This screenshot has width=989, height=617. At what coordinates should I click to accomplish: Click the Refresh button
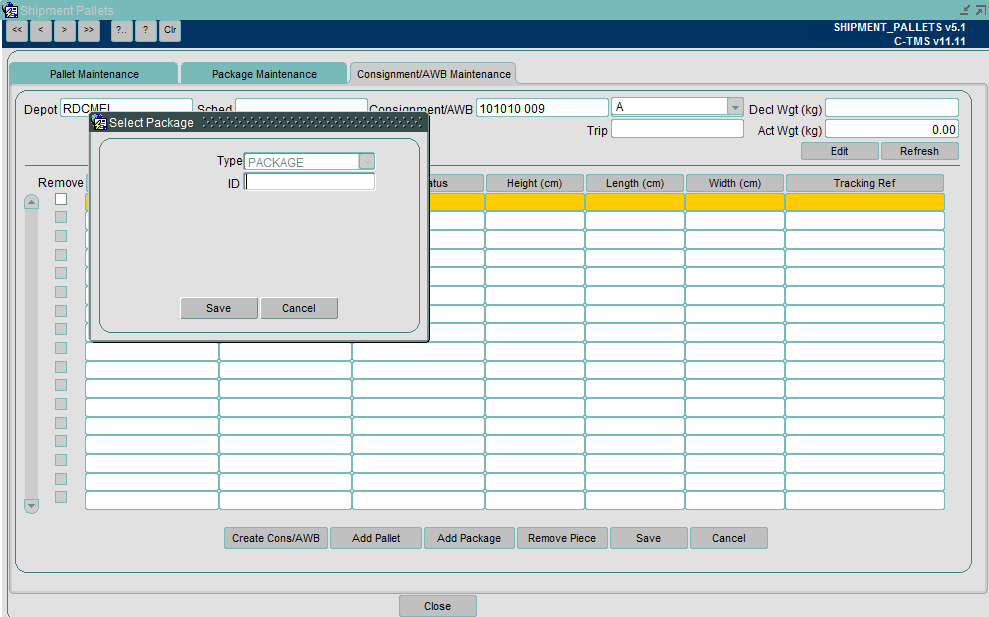(920, 151)
